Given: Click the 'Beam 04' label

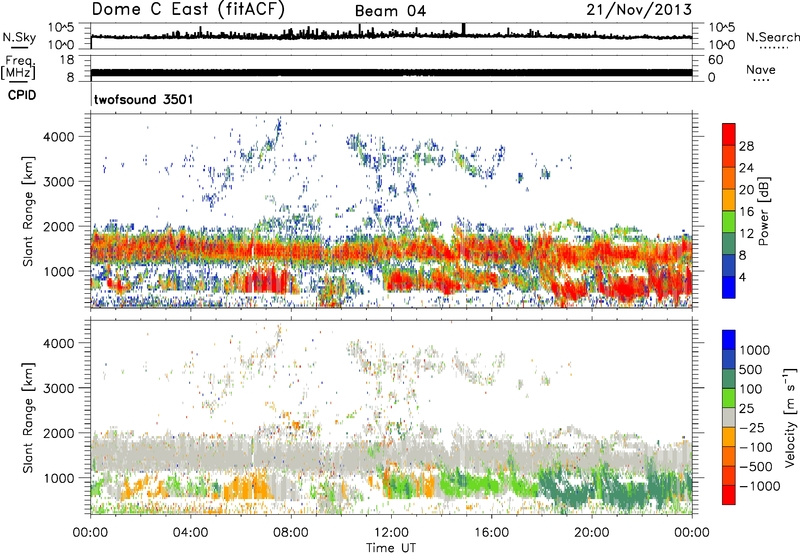Looking at the screenshot, I should [x=390, y=11].
